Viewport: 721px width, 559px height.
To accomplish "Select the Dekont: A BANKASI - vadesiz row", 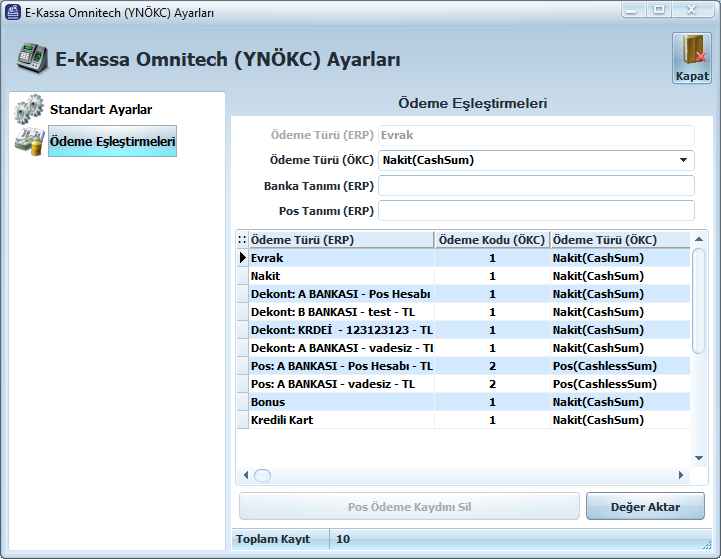I will (x=464, y=348).
